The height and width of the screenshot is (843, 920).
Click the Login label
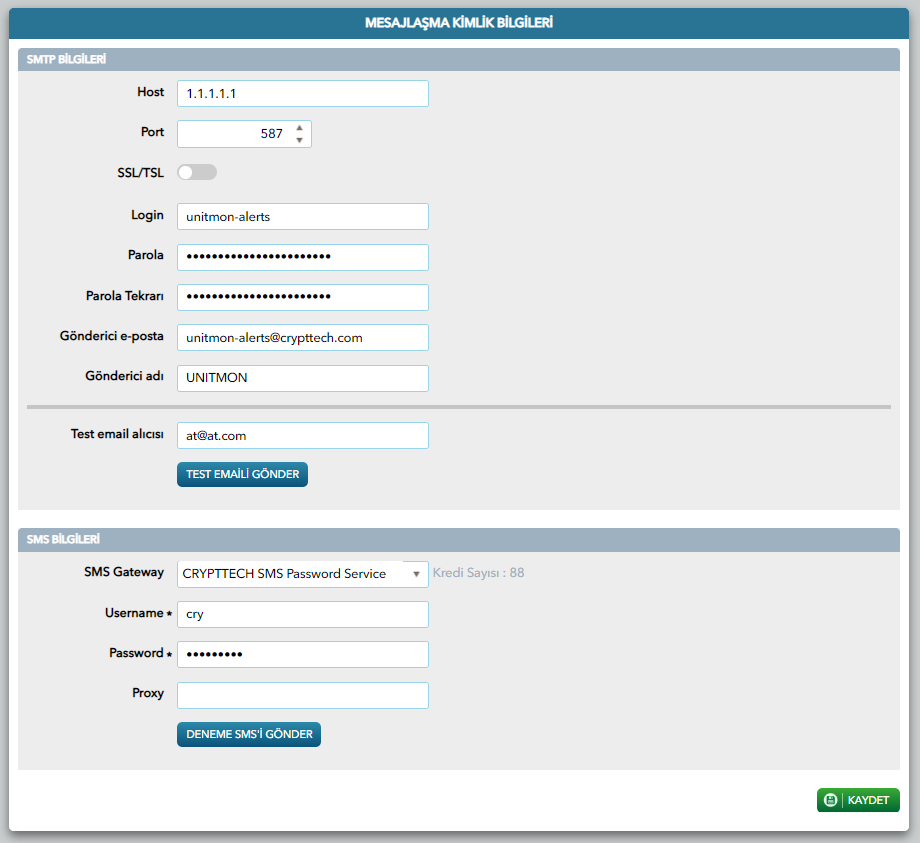pyautogui.click(x=147, y=215)
